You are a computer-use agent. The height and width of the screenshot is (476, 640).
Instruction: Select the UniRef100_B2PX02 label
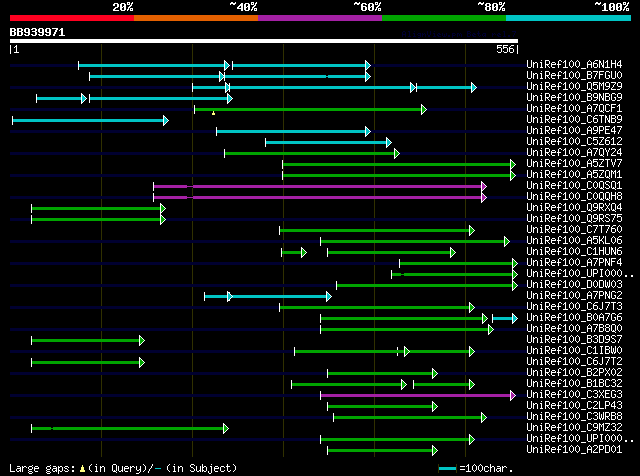coord(574,373)
